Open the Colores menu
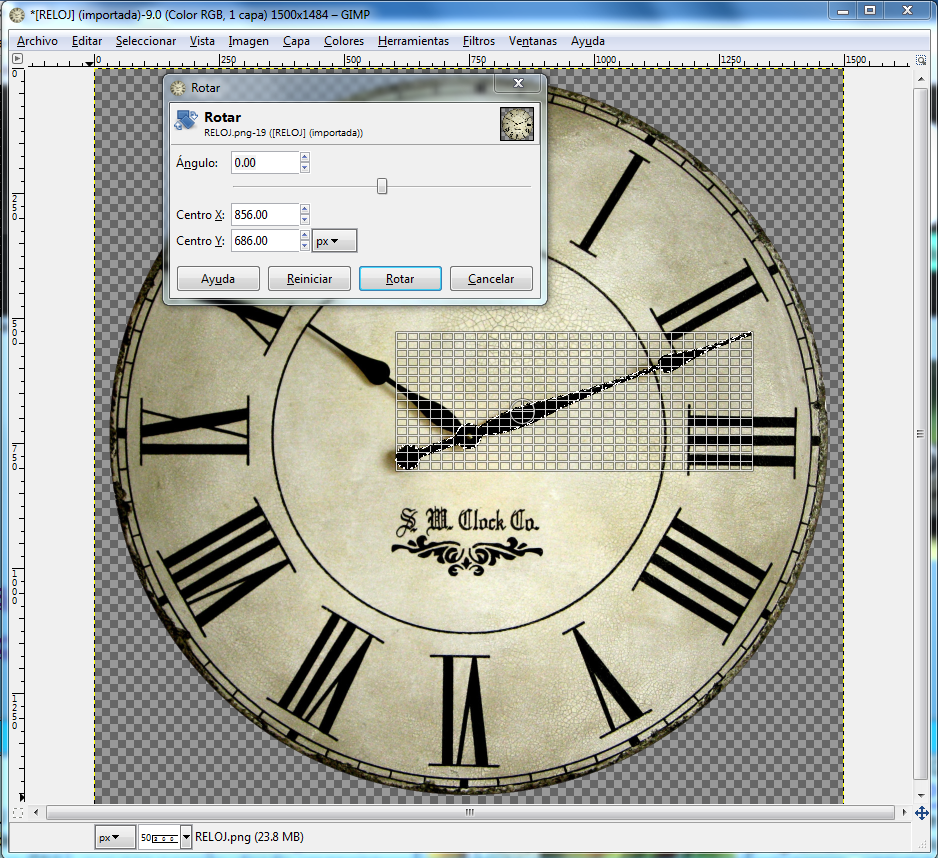 [344, 41]
